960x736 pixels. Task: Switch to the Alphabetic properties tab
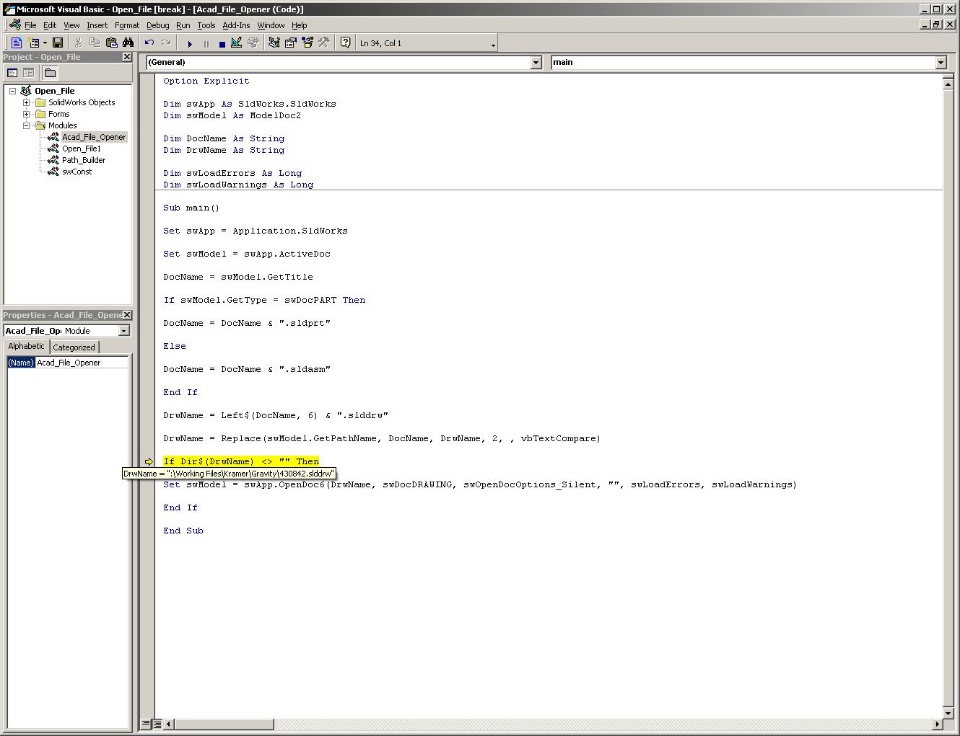click(26, 347)
